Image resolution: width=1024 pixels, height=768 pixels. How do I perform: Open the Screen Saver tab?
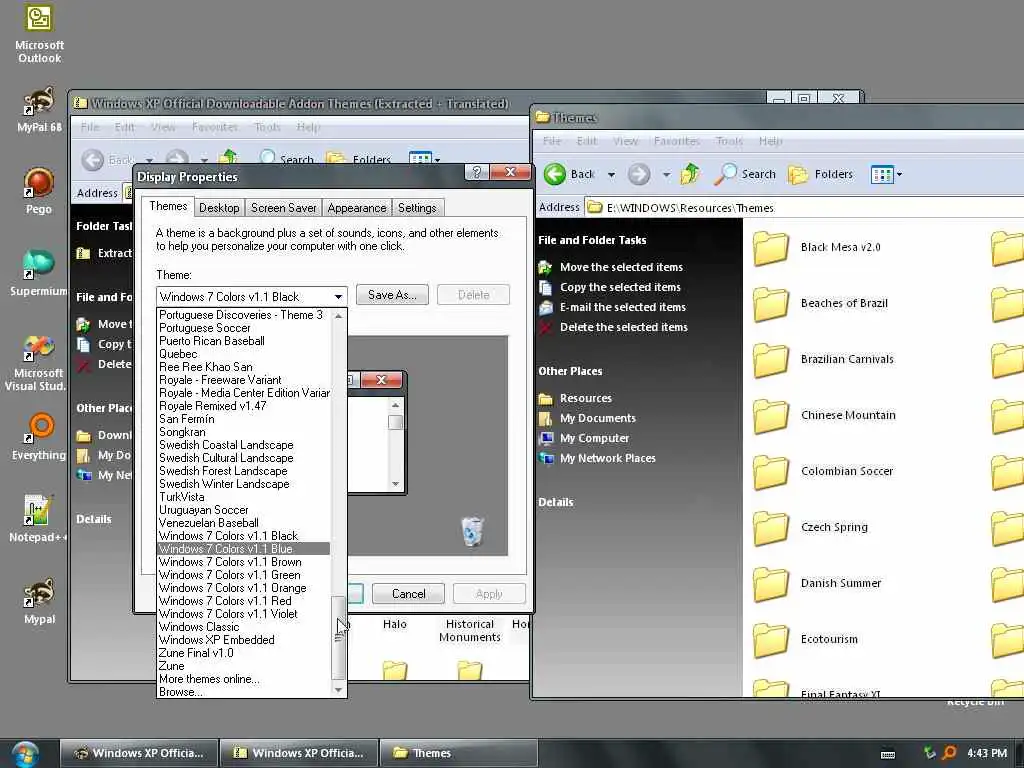pos(283,208)
